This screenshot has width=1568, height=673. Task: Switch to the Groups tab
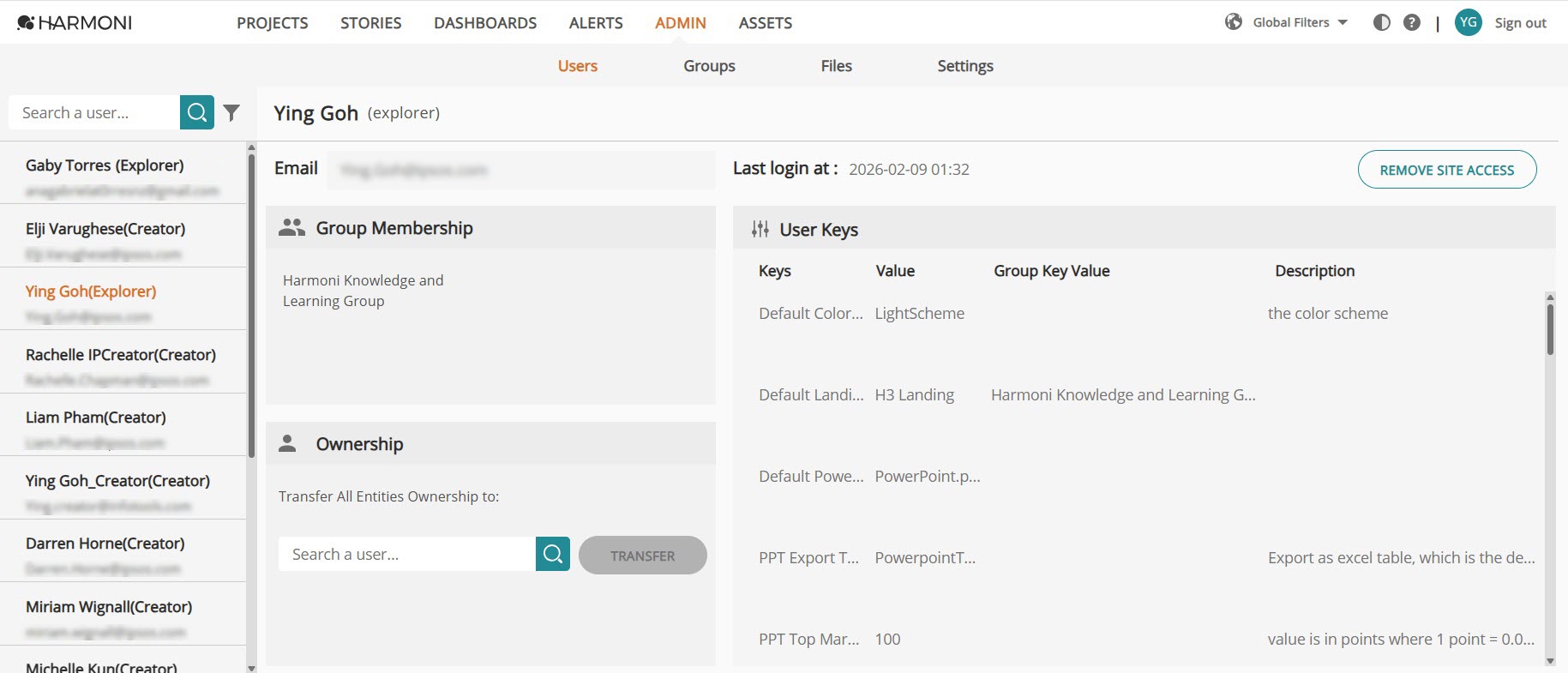[709, 66]
